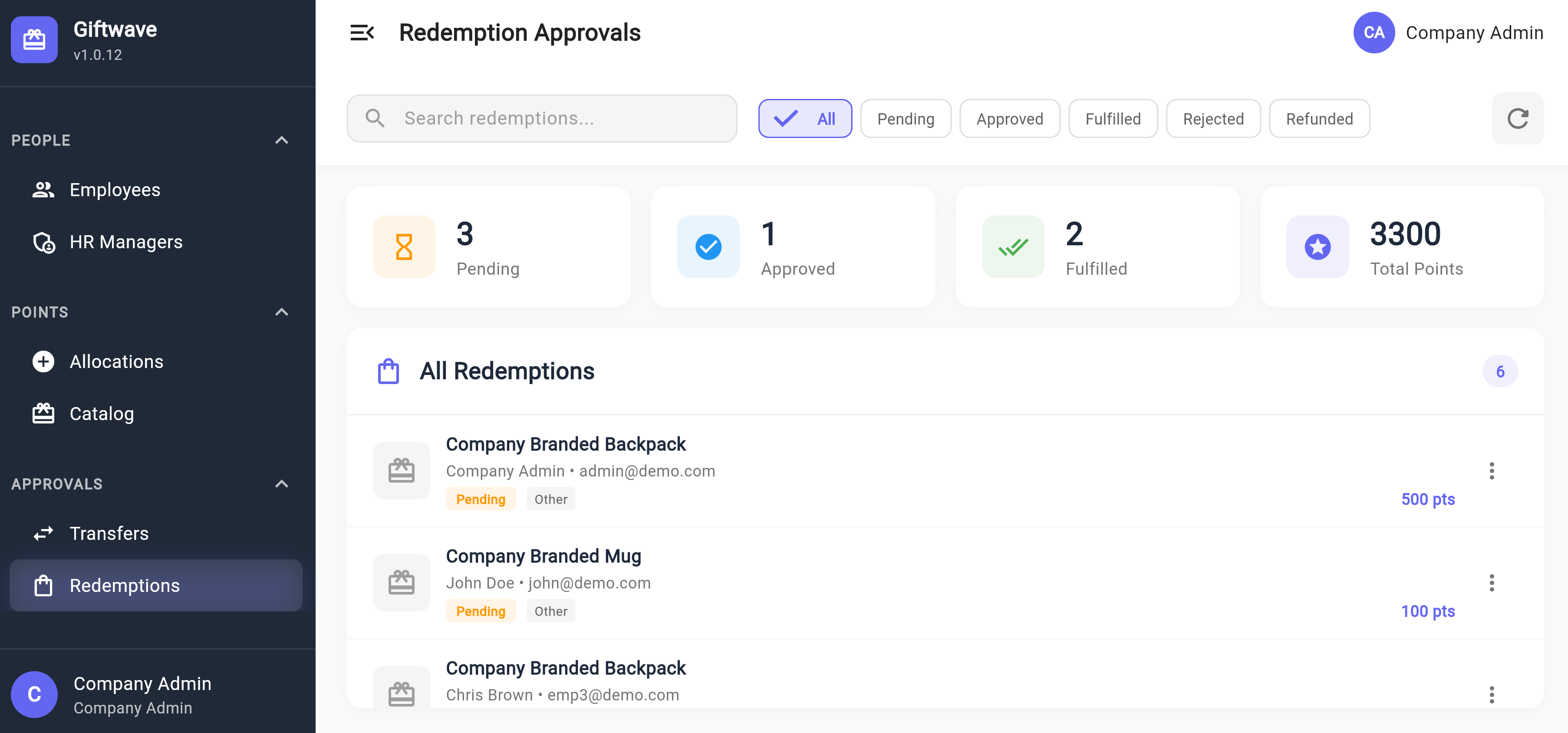Click the 2 Fulfilled stat card
This screenshot has width=1568, height=733.
pos(1097,247)
